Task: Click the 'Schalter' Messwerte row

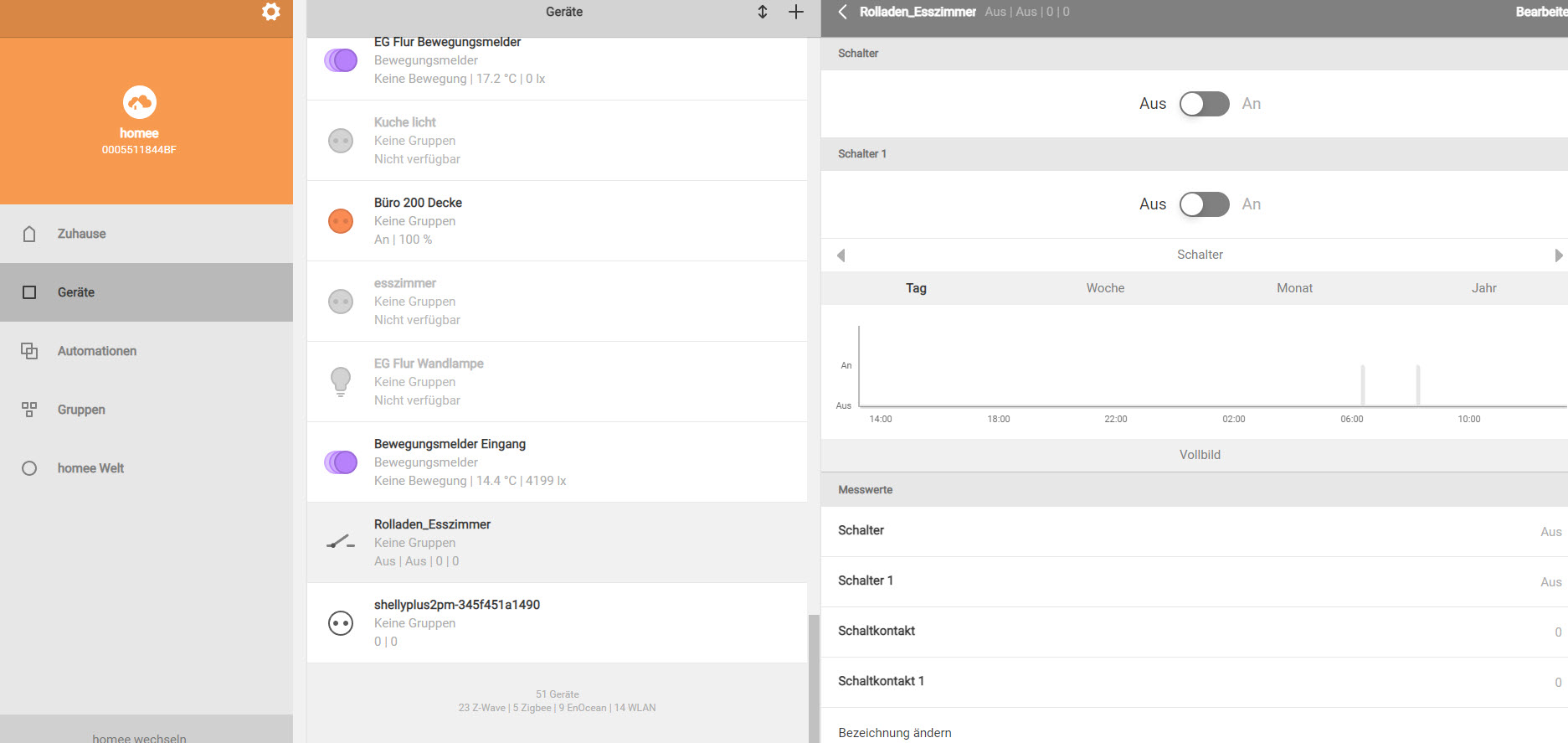Action: pos(1195,531)
